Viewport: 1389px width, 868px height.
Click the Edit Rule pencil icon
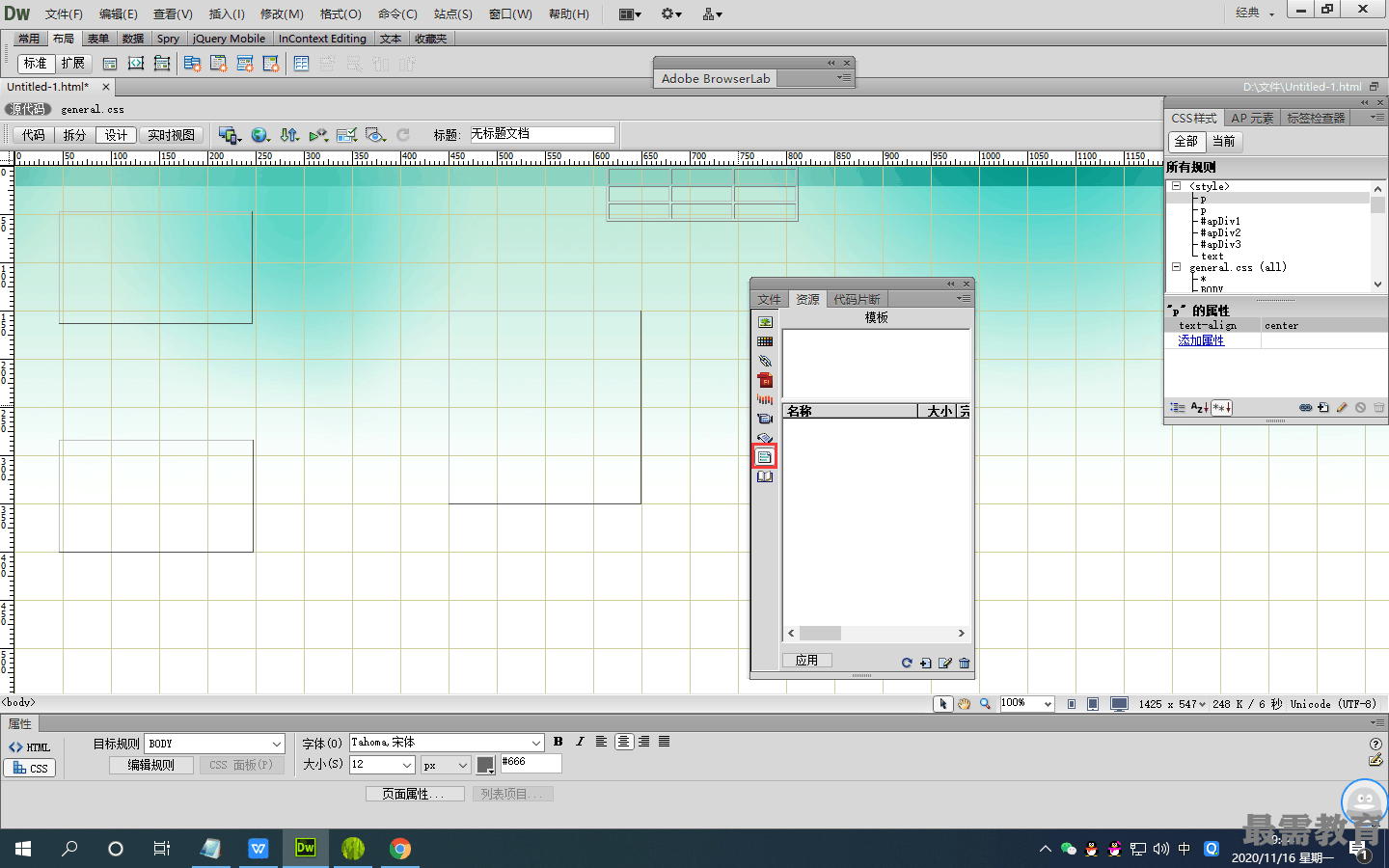(x=1342, y=408)
